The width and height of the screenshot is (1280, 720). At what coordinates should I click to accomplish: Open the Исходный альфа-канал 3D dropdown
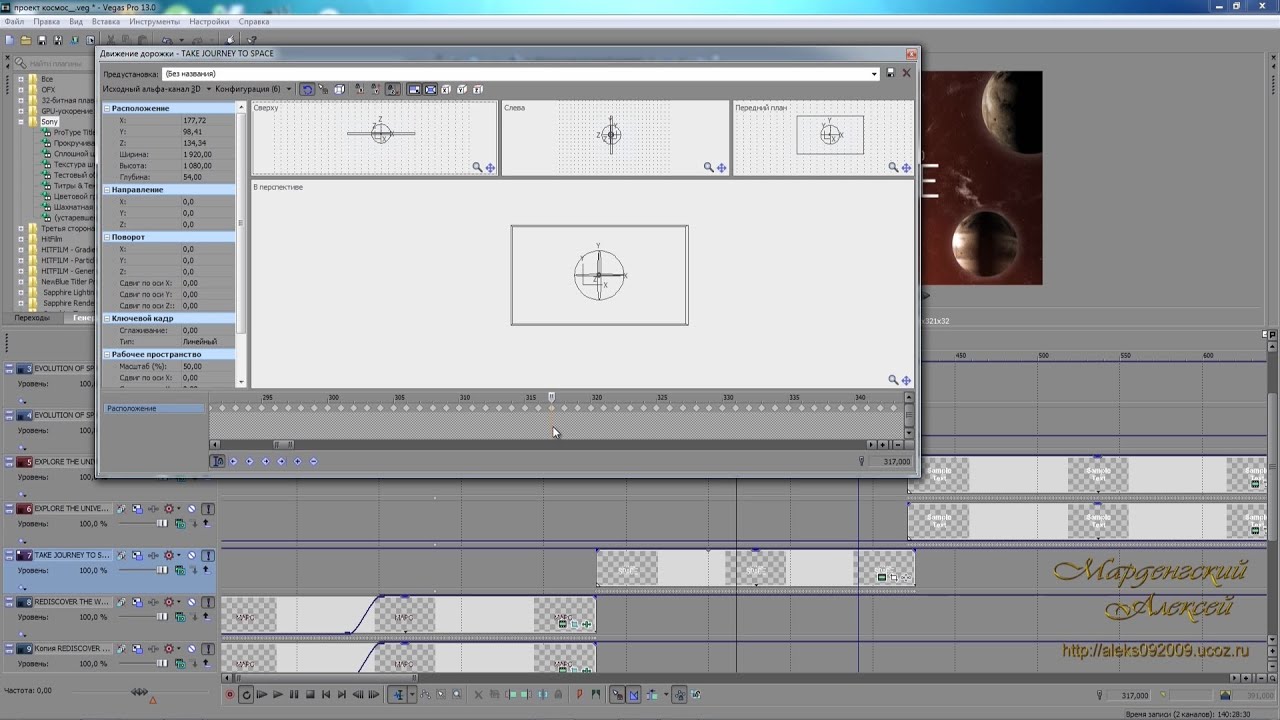click(x=156, y=89)
